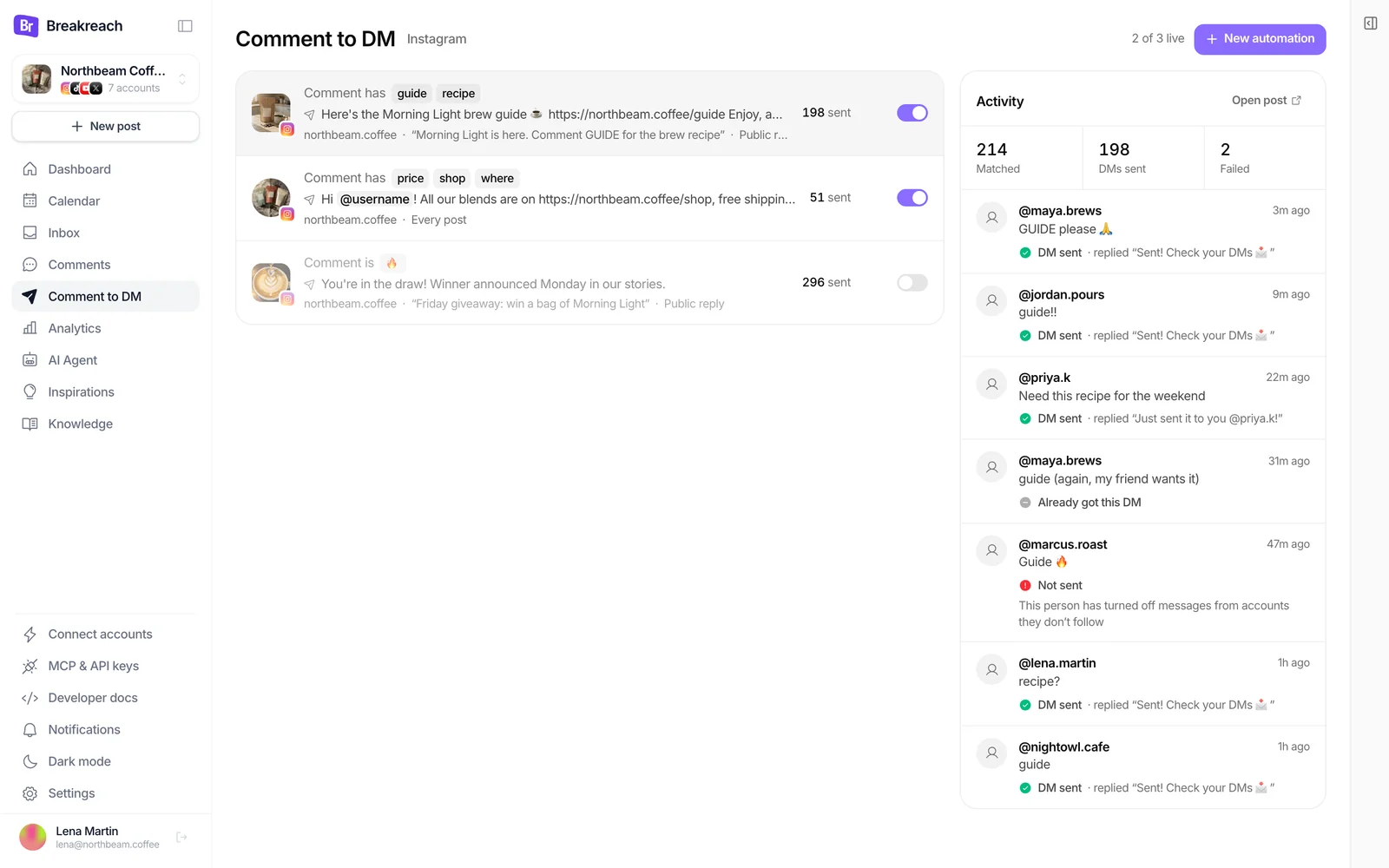
Task: Click the Analytics bar chart icon
Action: pos(30,328)
